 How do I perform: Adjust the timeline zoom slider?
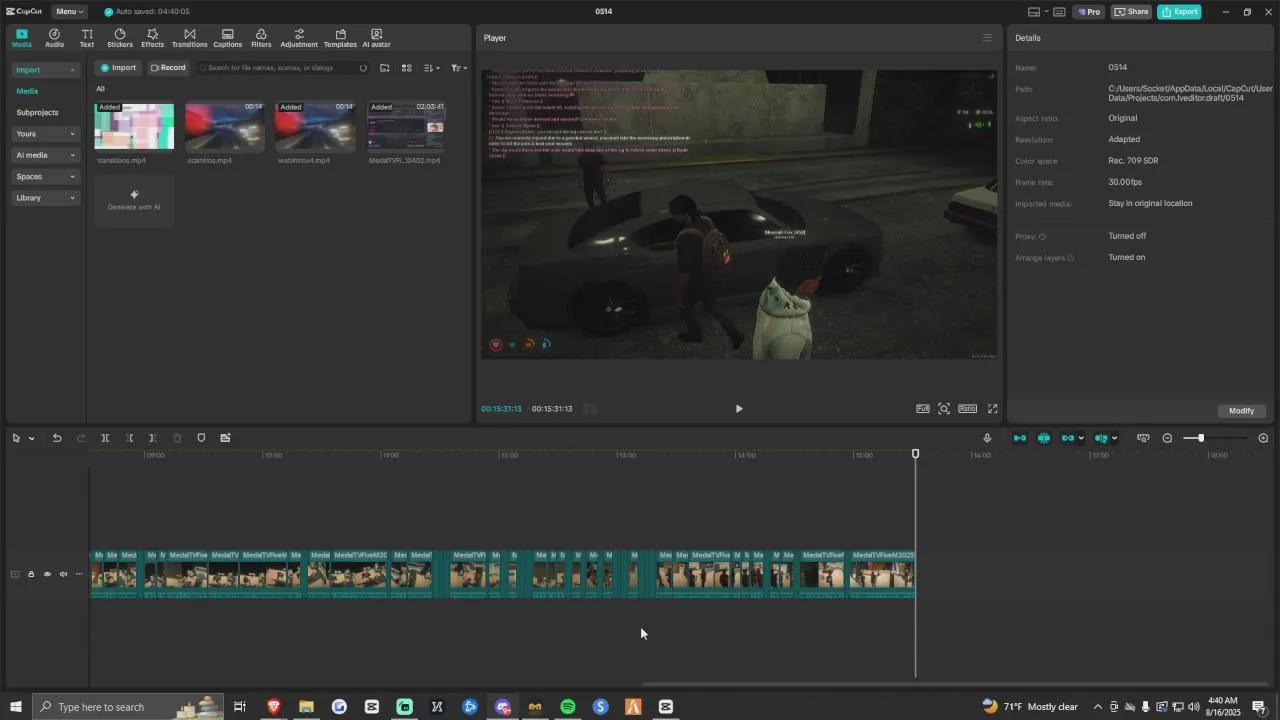[x=1201, y=438]
